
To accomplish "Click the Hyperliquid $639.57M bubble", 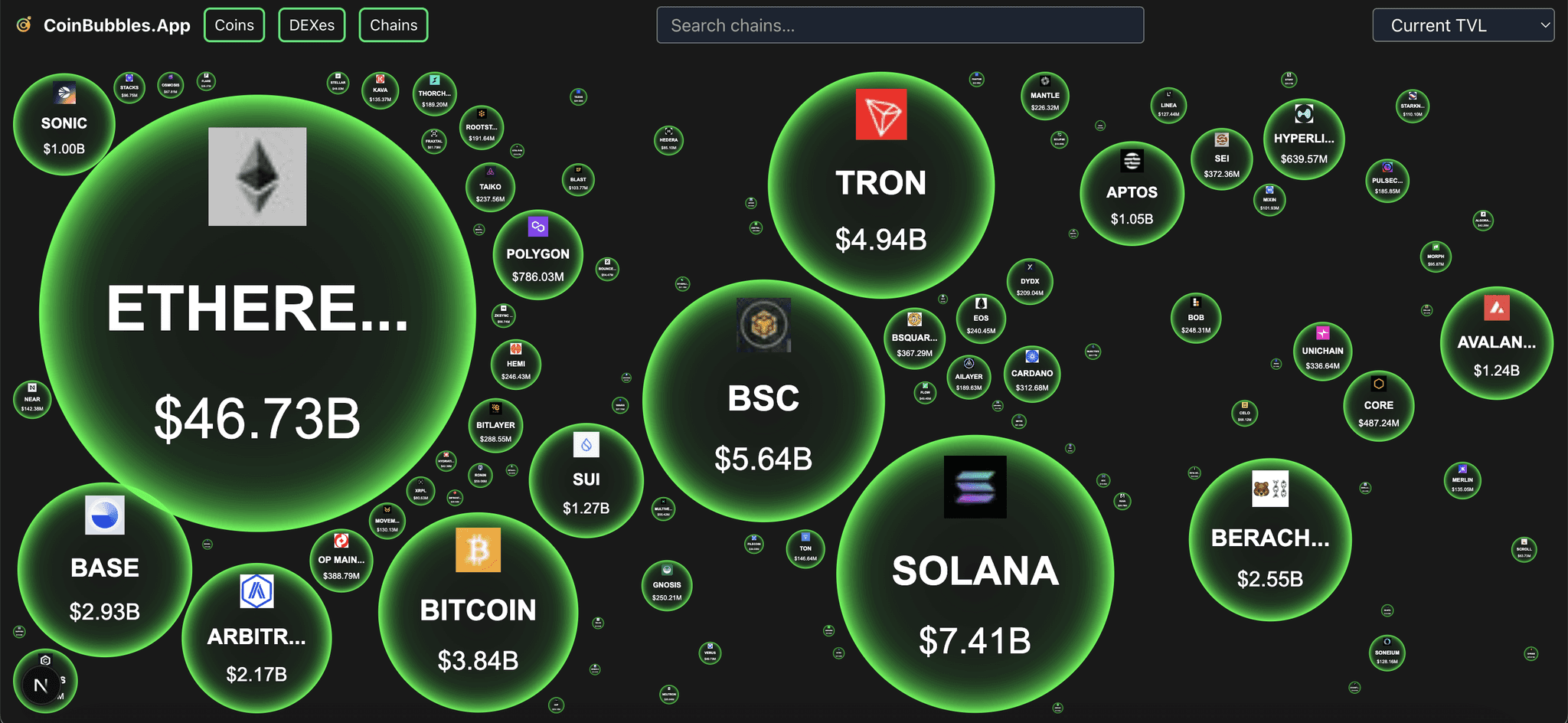I will point(1304,139).
